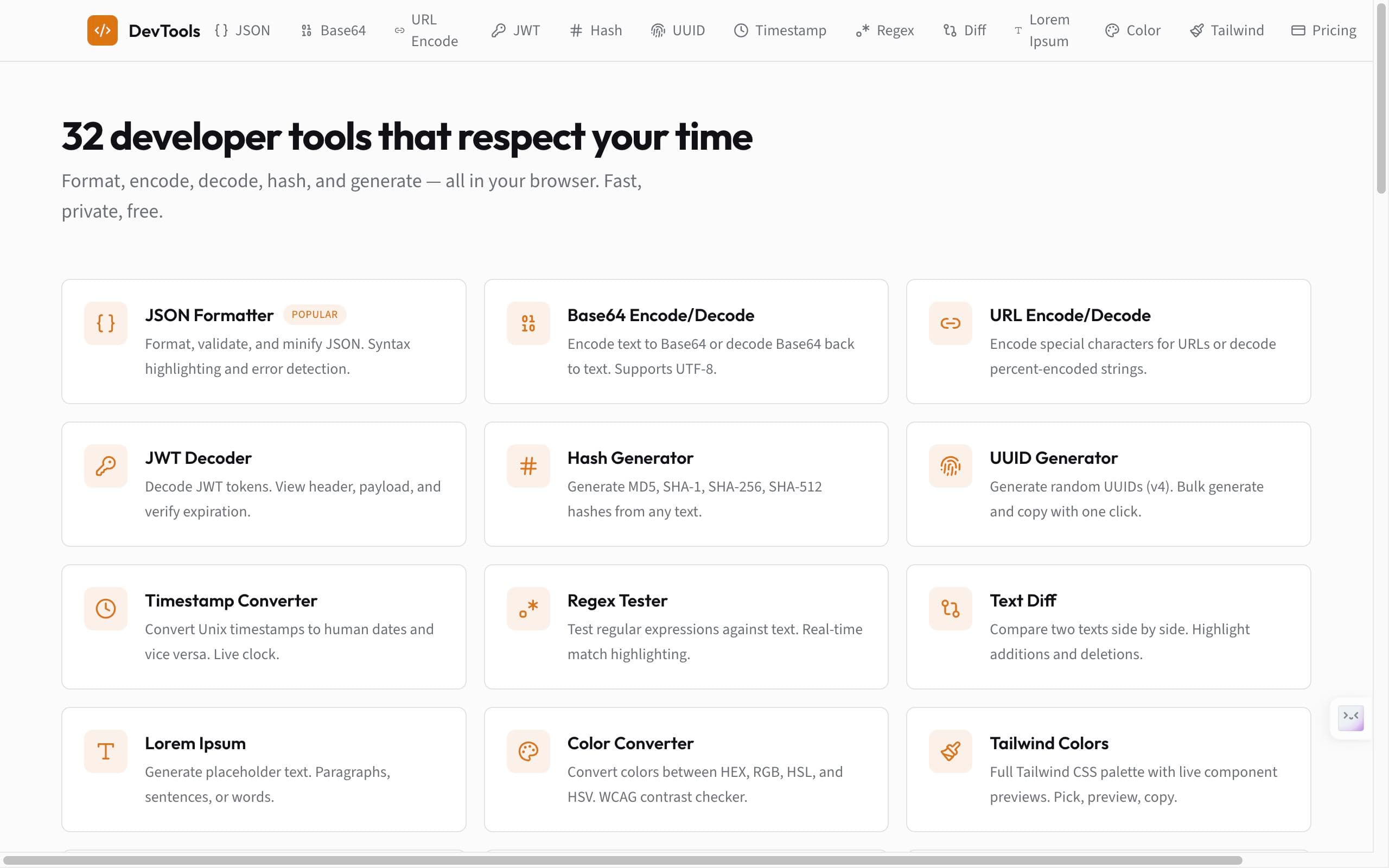
Task: Open the JWT Decoder card title
Action: (198, 458)
